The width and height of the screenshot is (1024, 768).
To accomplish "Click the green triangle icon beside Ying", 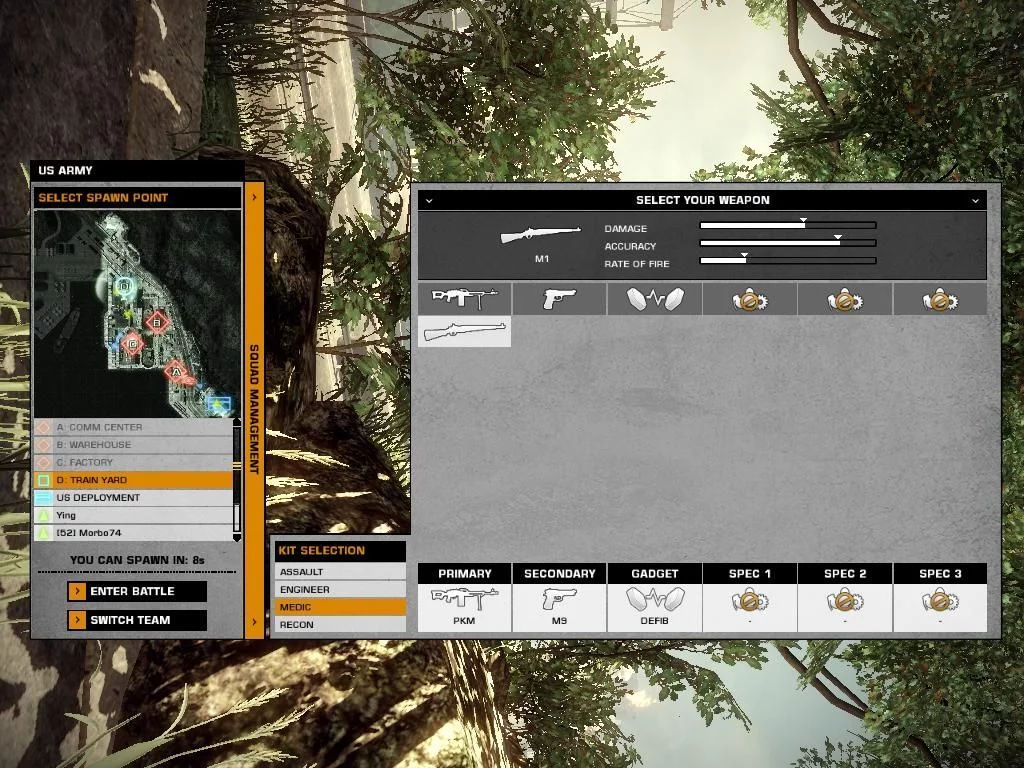I will click(x=44, y=515).
